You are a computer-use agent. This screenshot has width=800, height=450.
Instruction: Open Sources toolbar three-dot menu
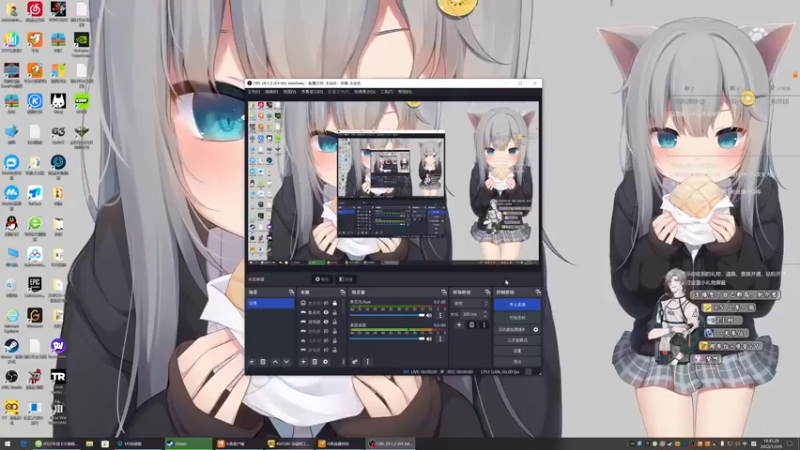(343, 362)
